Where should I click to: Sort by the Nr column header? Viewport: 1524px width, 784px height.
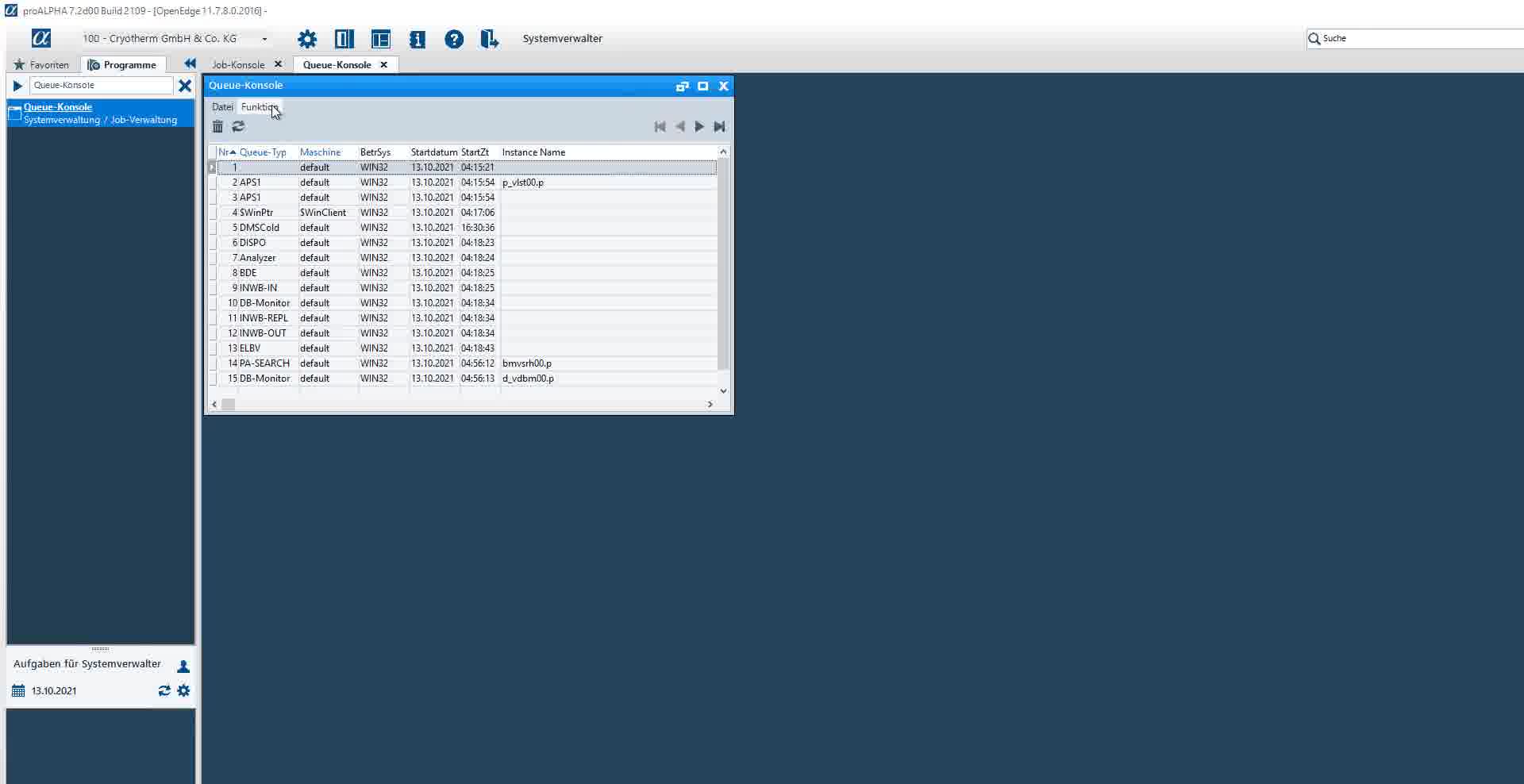pos(227,152)
